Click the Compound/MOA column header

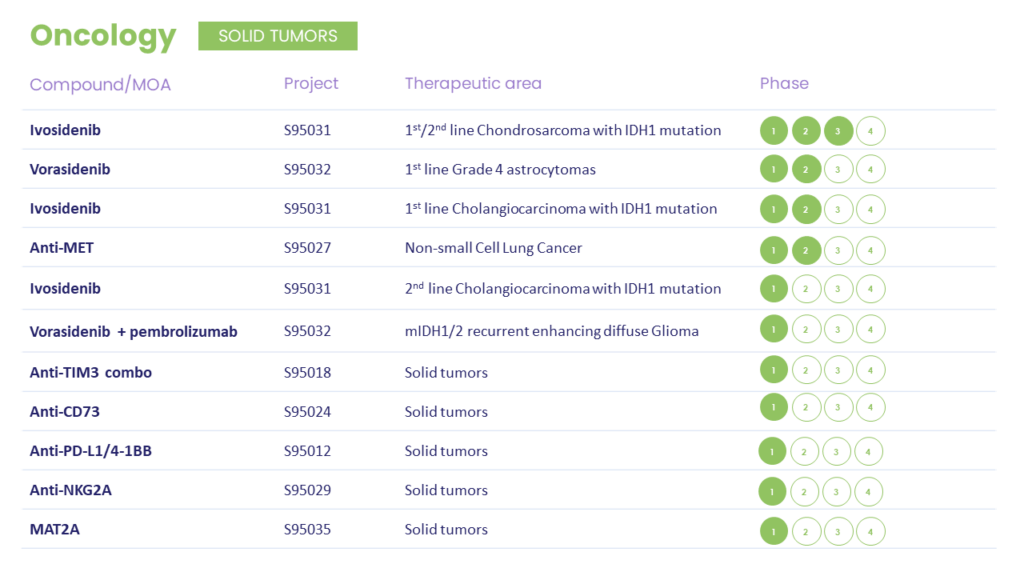[x=101, y=84]
